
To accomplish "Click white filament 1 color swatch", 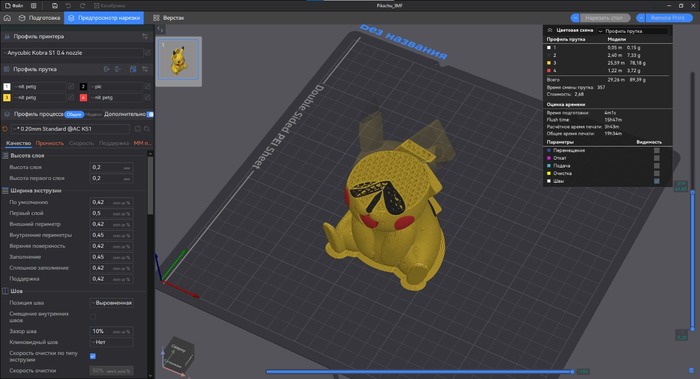I will pyautogui.click(x=7, y=86).
